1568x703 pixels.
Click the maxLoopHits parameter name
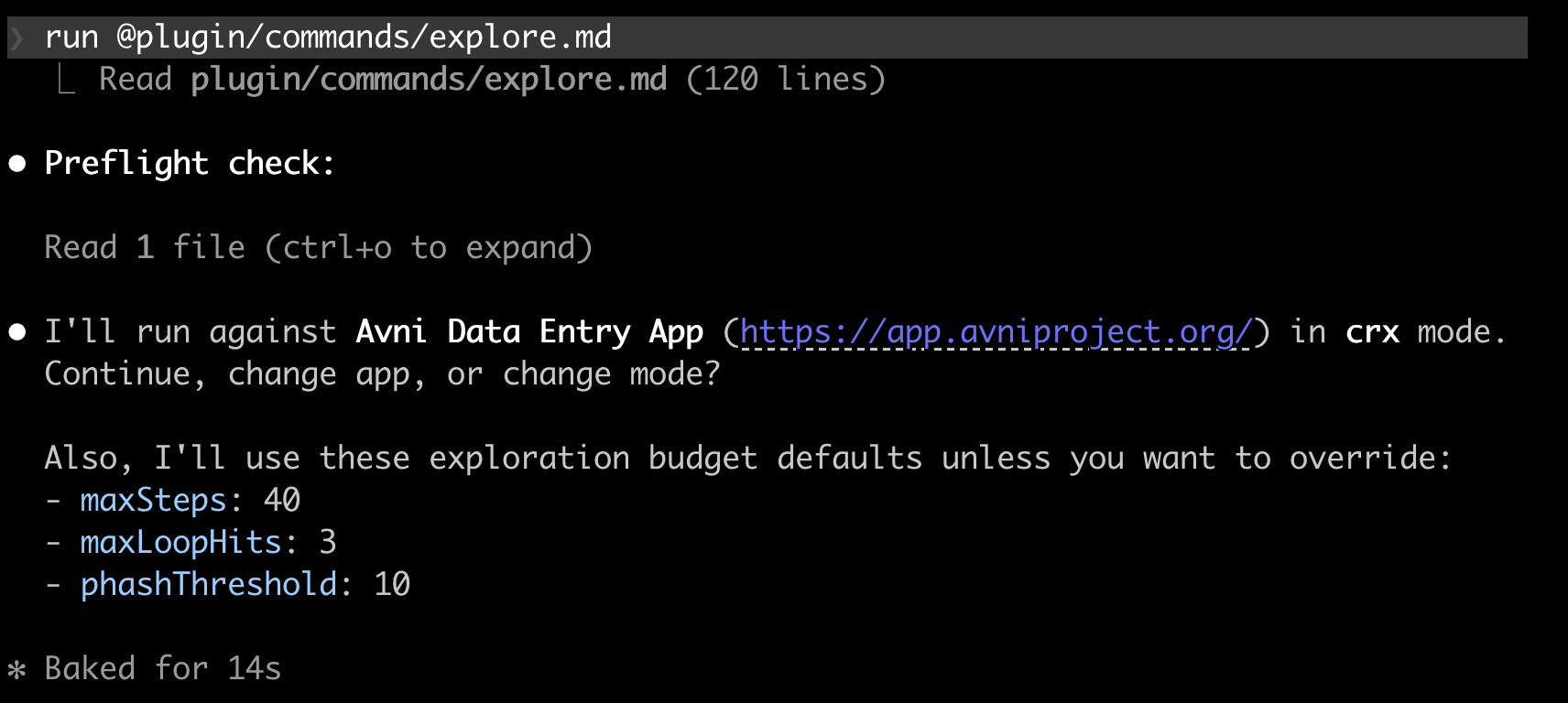(180, 542)
